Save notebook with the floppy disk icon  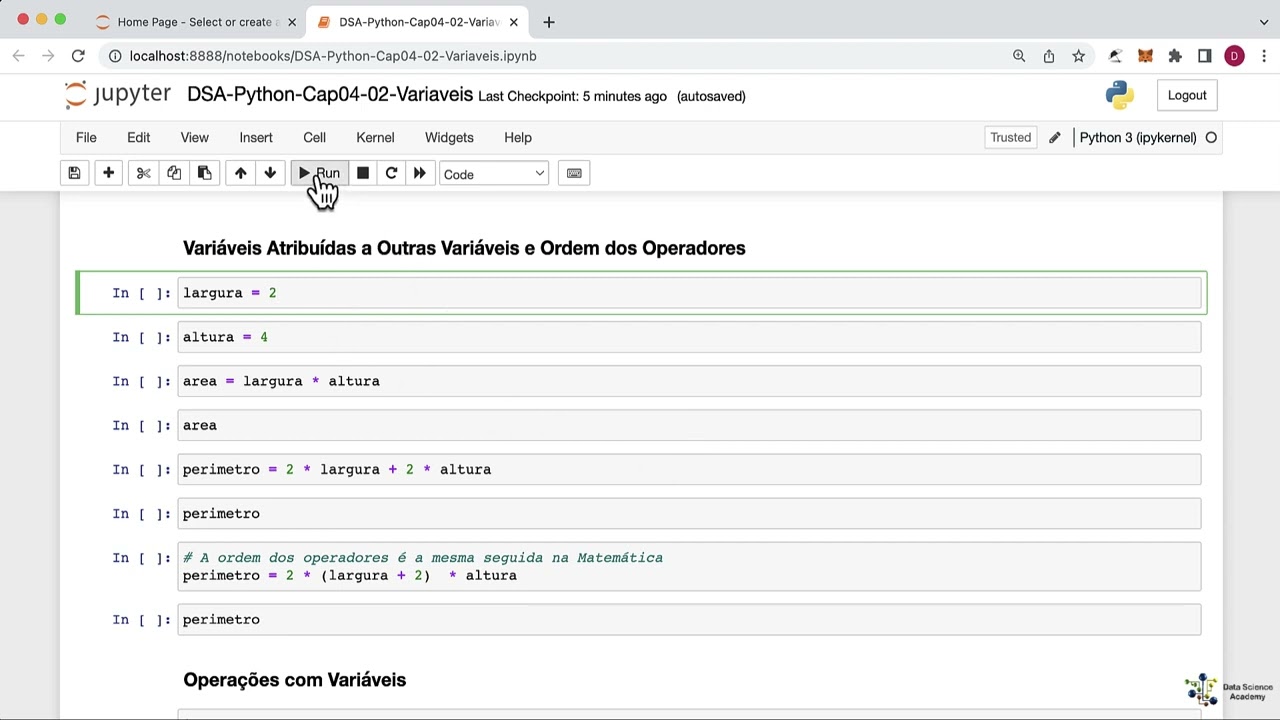tap(74, 174)
